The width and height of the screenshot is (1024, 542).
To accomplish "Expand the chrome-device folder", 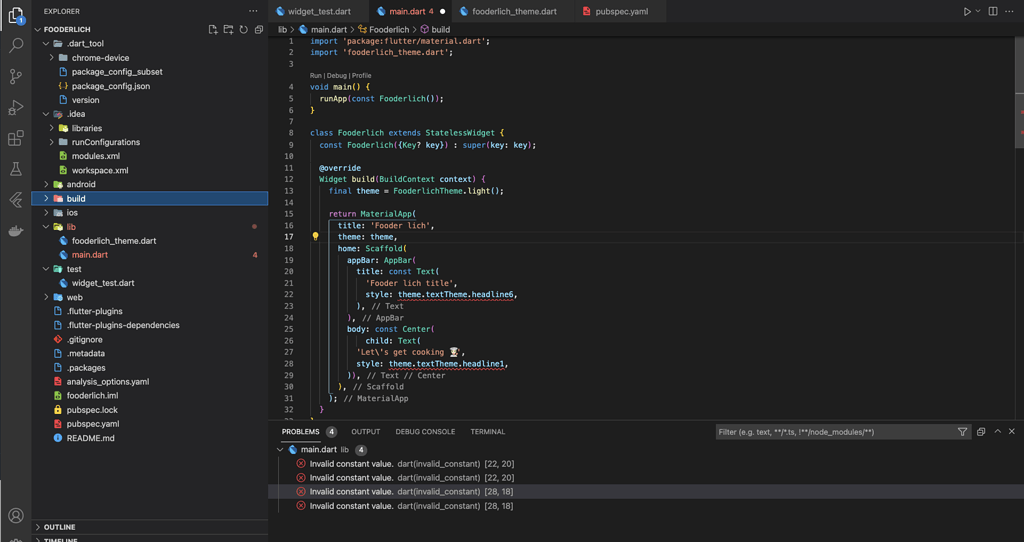I will 51,57.
